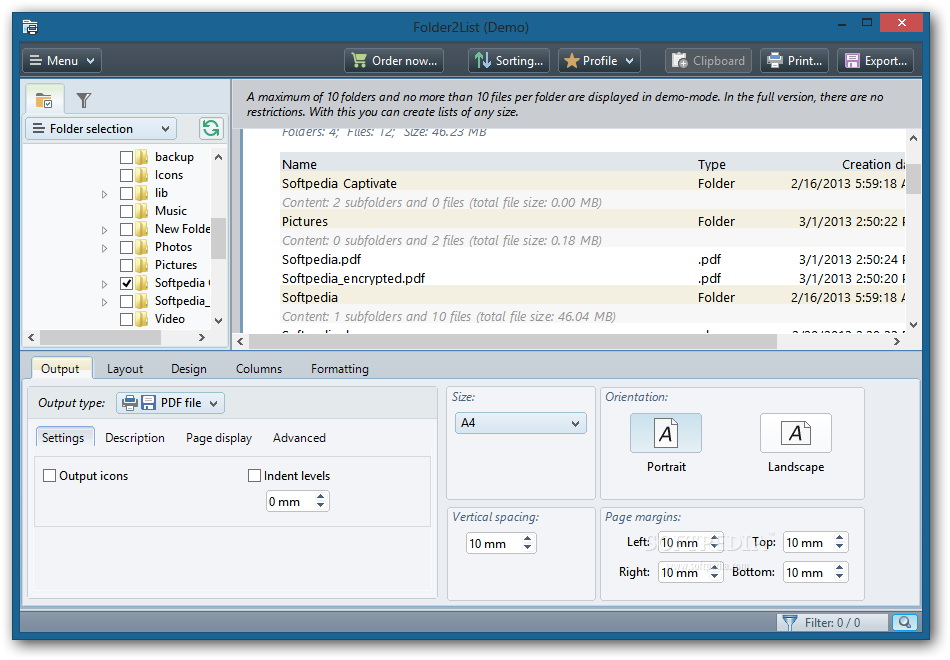Open Export with the floppy disk button
Viewport: 950px width, 660px height.
click(x=875, y=61)
